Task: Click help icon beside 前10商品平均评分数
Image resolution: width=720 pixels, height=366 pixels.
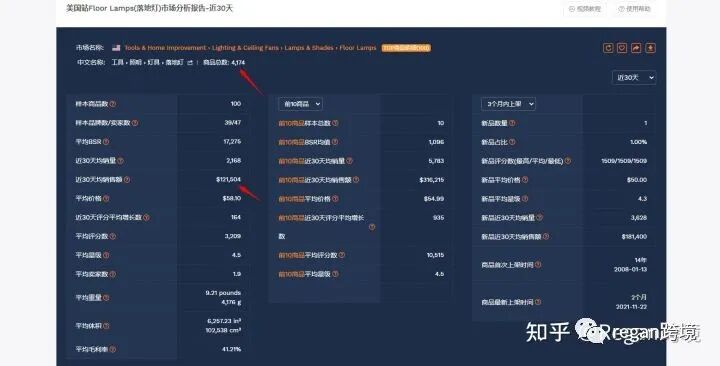Action: pos(342,255)
